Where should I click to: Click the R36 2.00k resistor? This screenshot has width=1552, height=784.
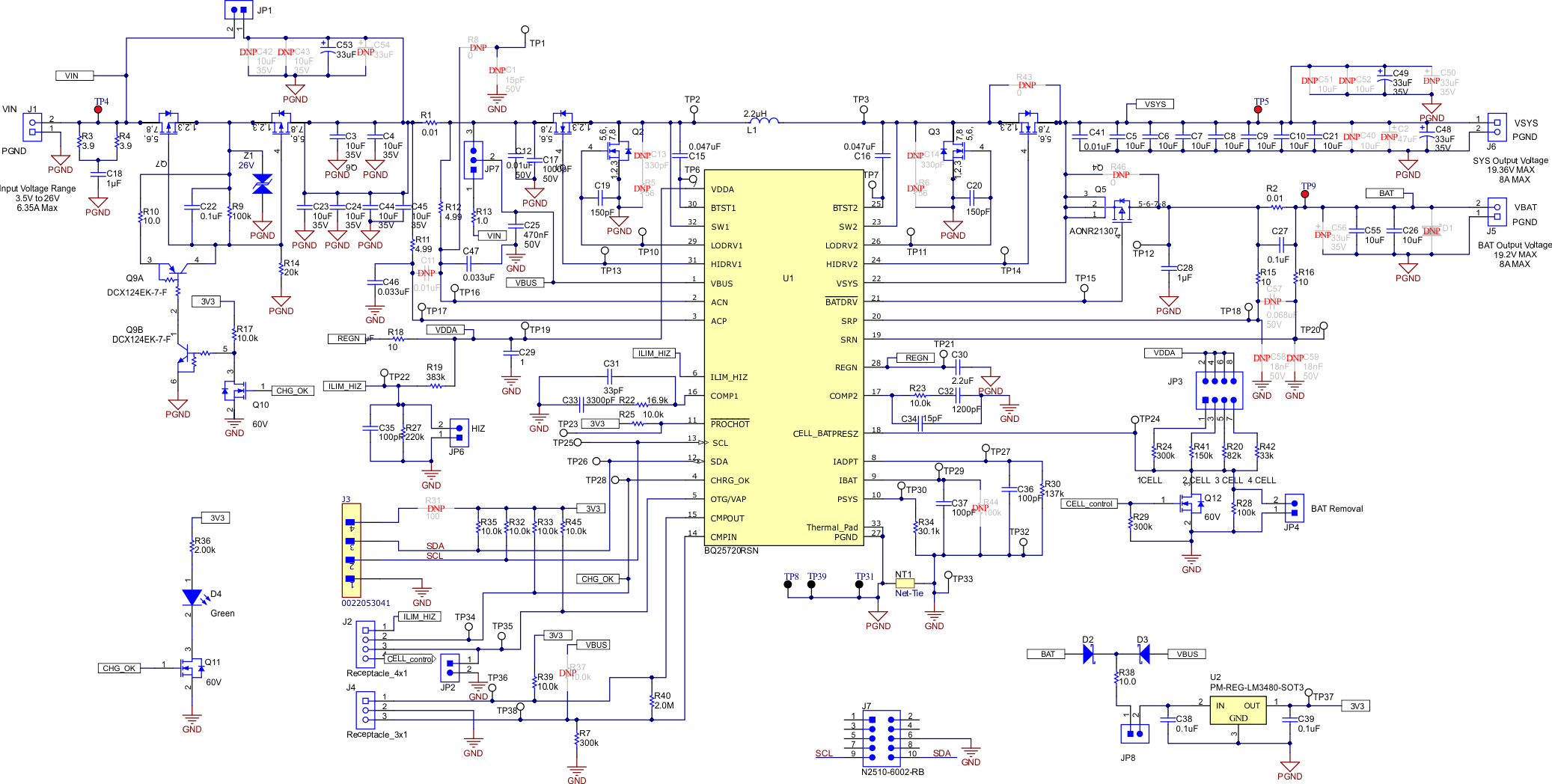192,545
